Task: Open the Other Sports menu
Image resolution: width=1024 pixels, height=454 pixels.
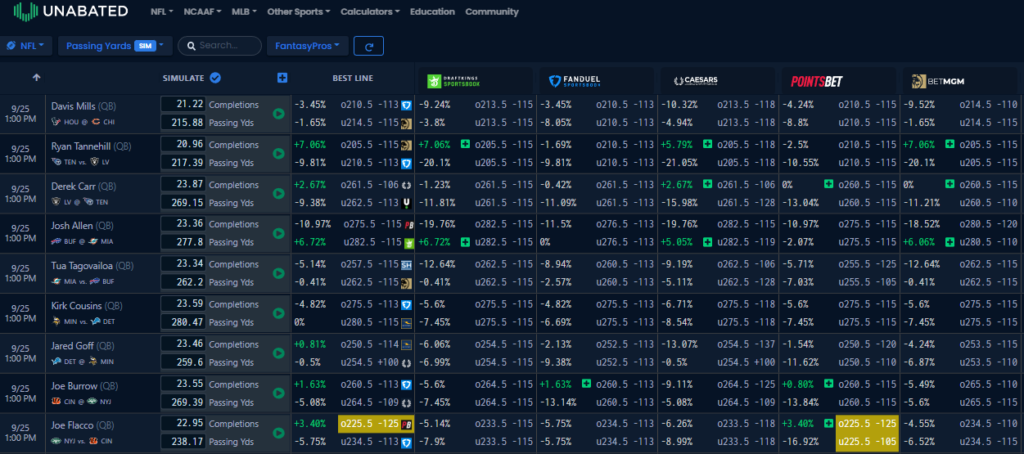Action: pyautogui.click(x=299, y=12)
